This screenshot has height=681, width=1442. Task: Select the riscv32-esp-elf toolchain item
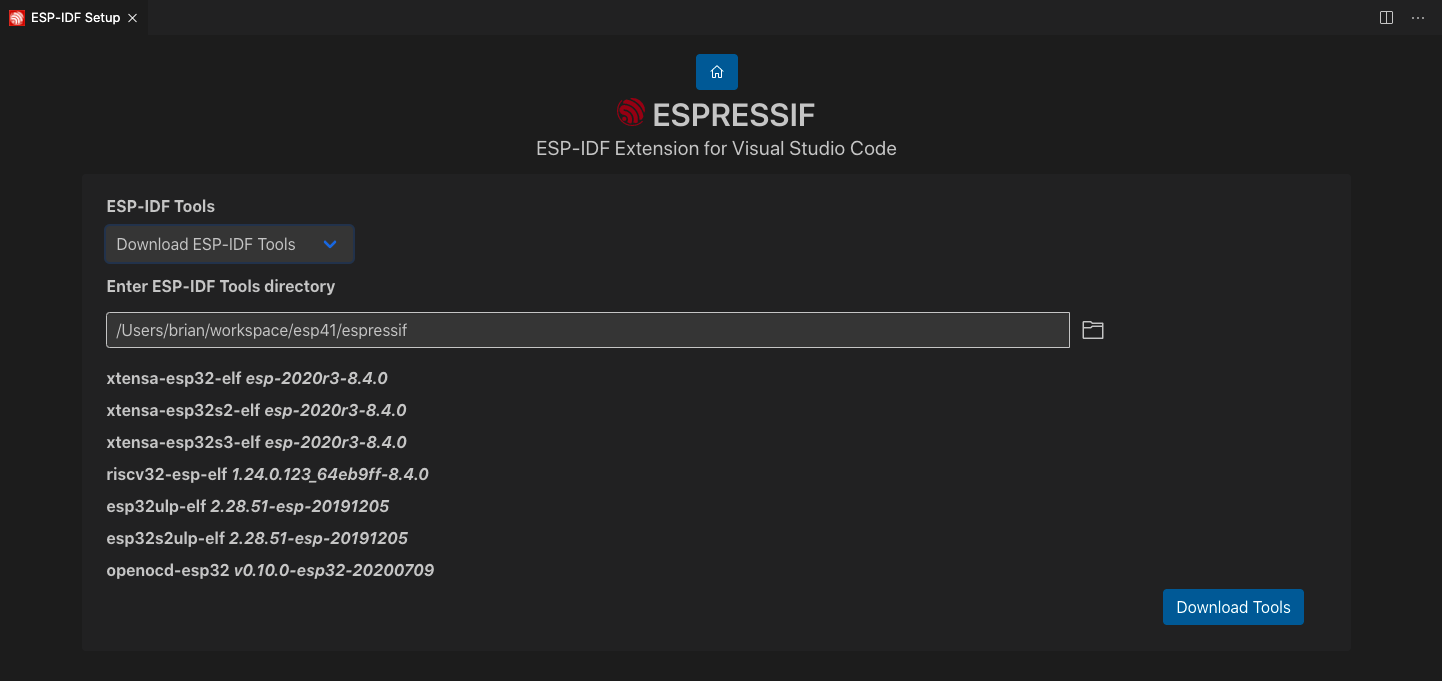coord(267,474)
